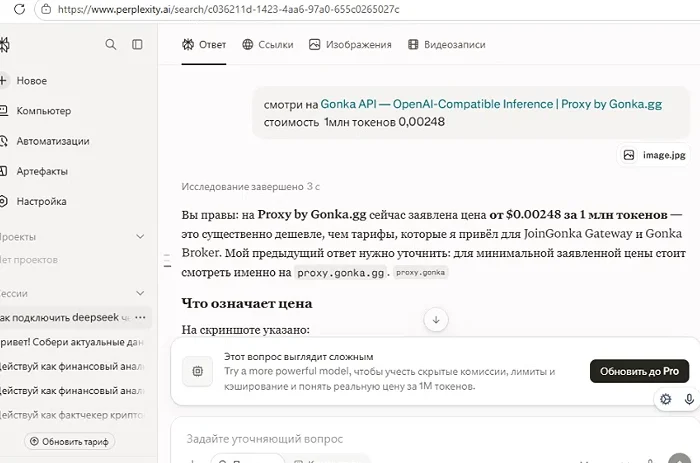Open session 'Действуй как фактчекер крипто'

pyautogui.click(x=71, y=415)
